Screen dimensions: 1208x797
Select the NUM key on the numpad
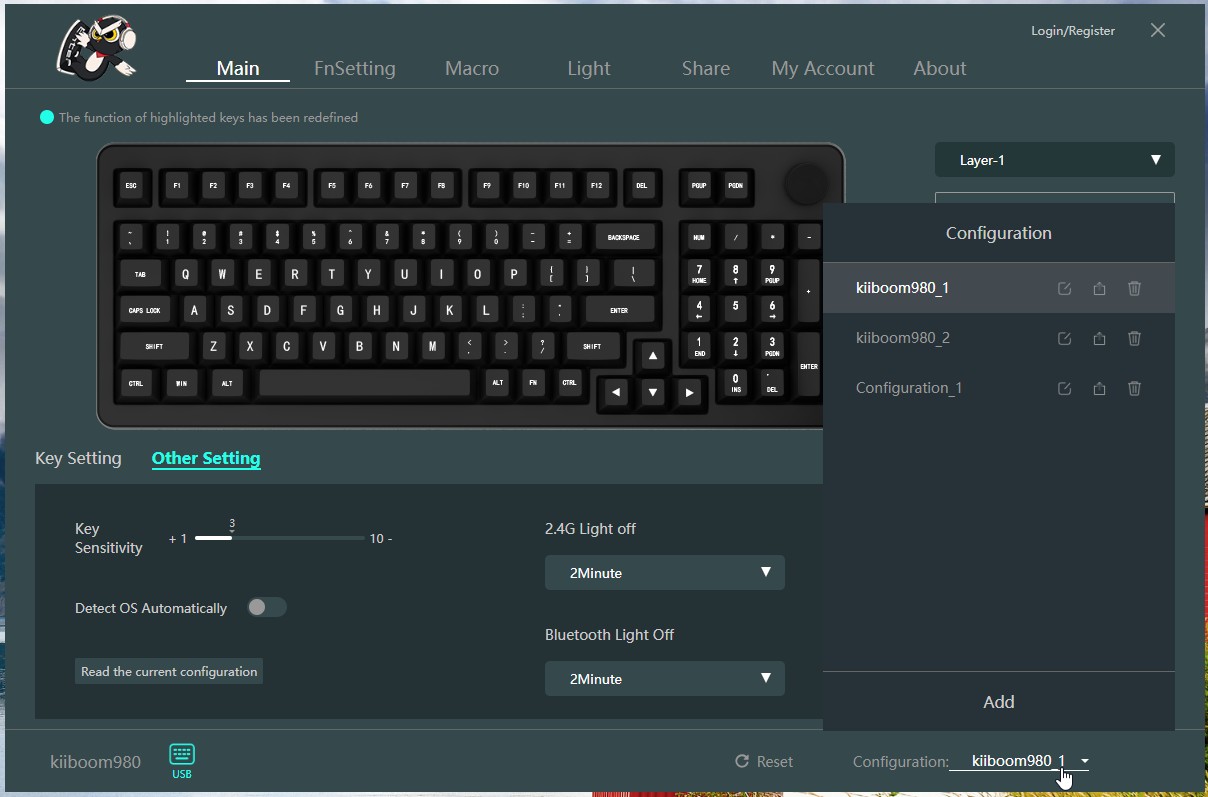699,238
